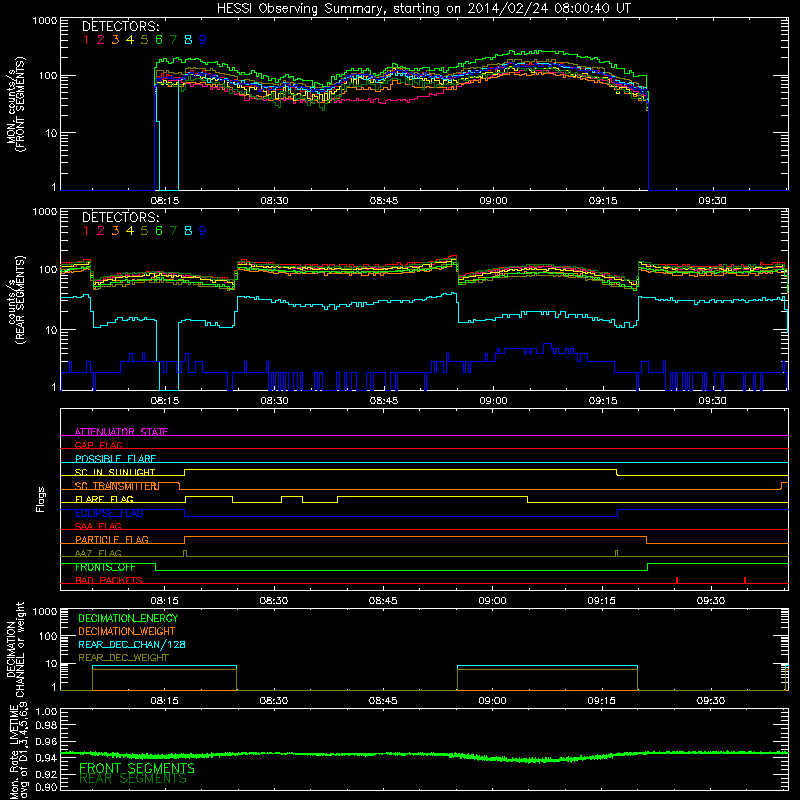800x800 pixels.
Task: Click the DETECTORS: legend heading in the rear segments plot
Action: click(121, 217)
